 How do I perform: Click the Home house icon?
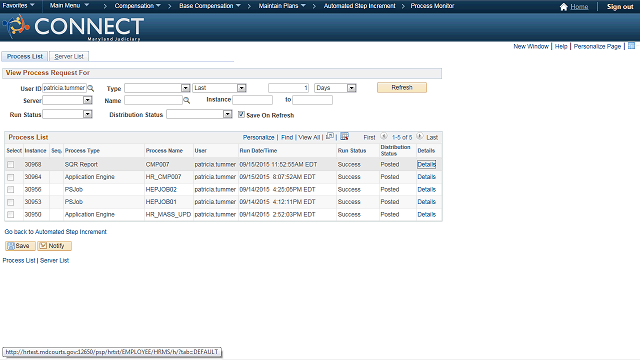coord(564,7)
